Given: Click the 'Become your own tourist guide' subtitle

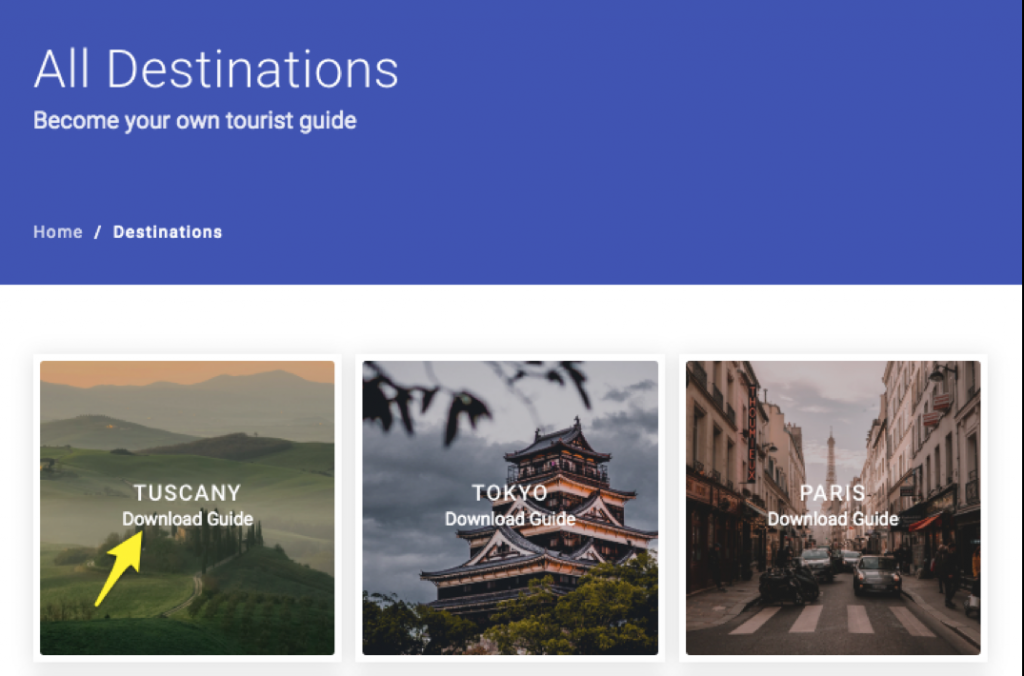Looking at the screenshot, I should pos(195,121).
